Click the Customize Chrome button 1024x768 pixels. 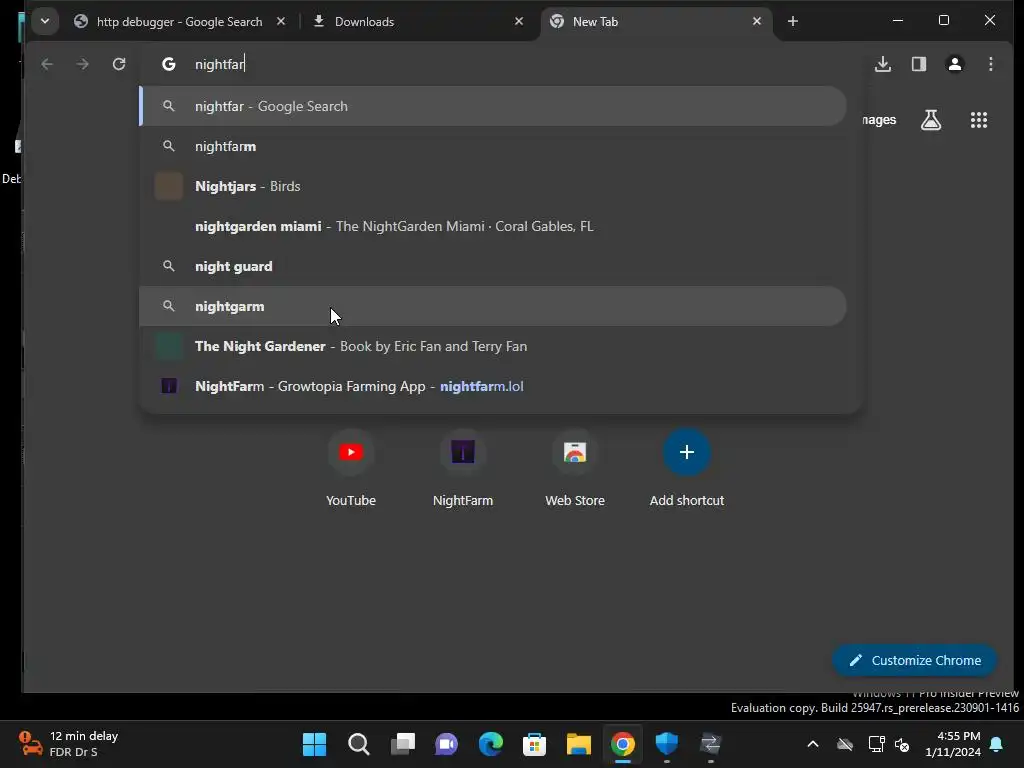coord(914,660)
